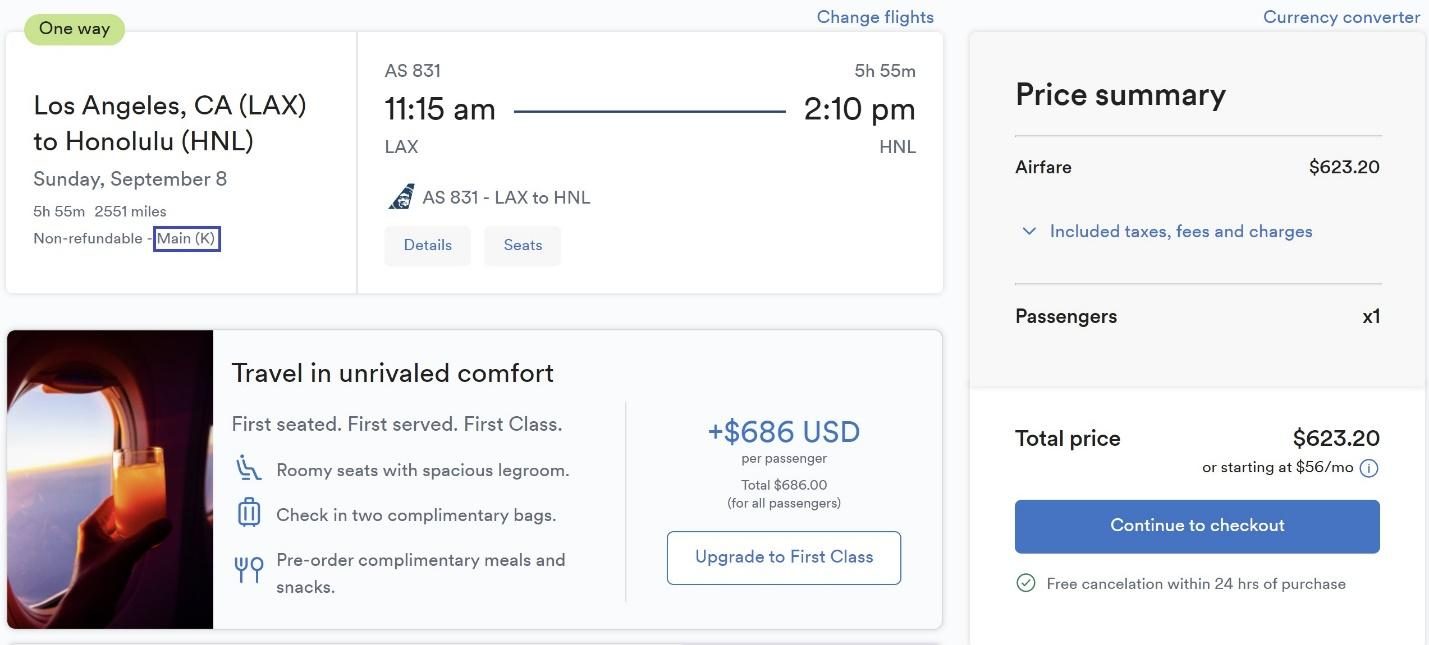This screenshot has width=1429, height=645.
Task: Click the AS 831 - LAX to HNL label
Action: pyautogui.click(x=506, y=197)
